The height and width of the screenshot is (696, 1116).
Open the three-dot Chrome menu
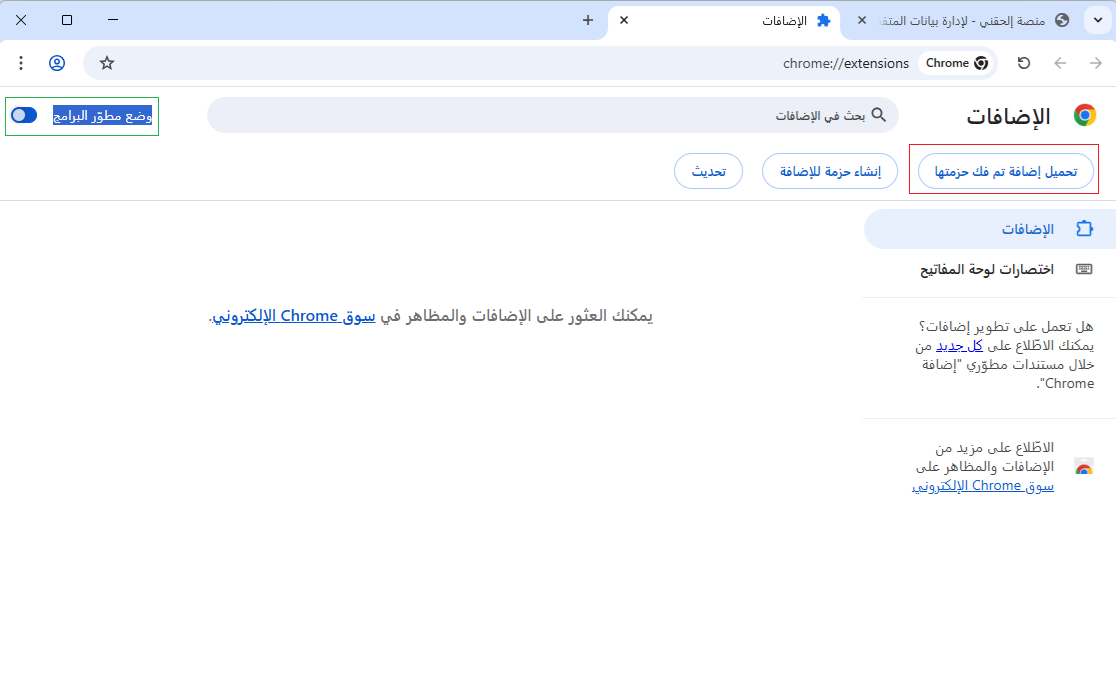[x=21, y=62]
